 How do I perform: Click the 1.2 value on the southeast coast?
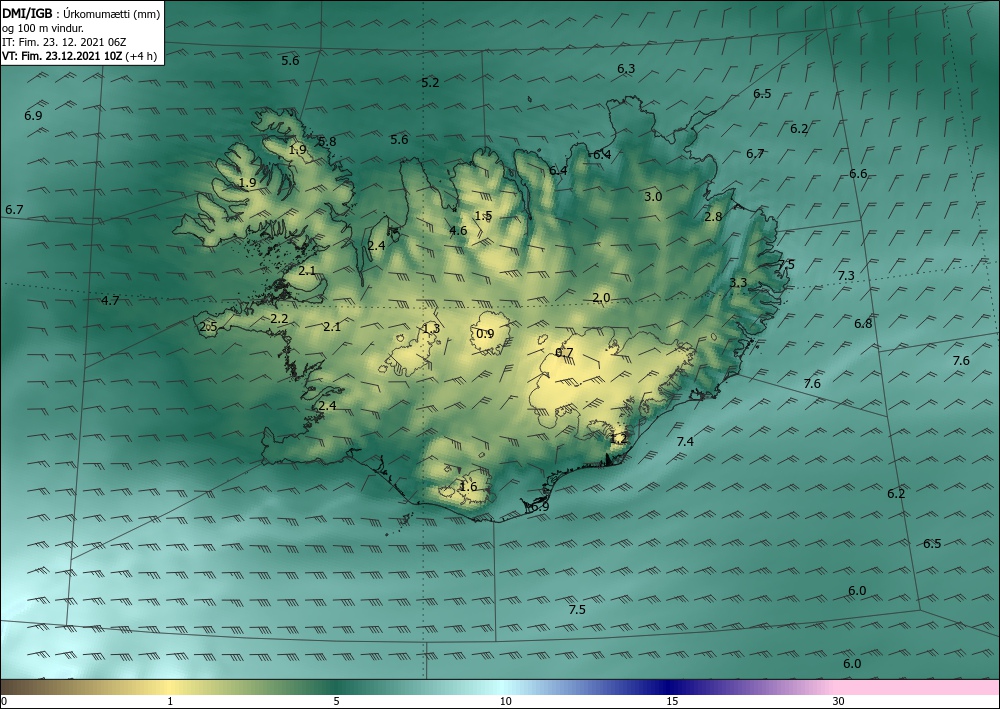(619, 438)
